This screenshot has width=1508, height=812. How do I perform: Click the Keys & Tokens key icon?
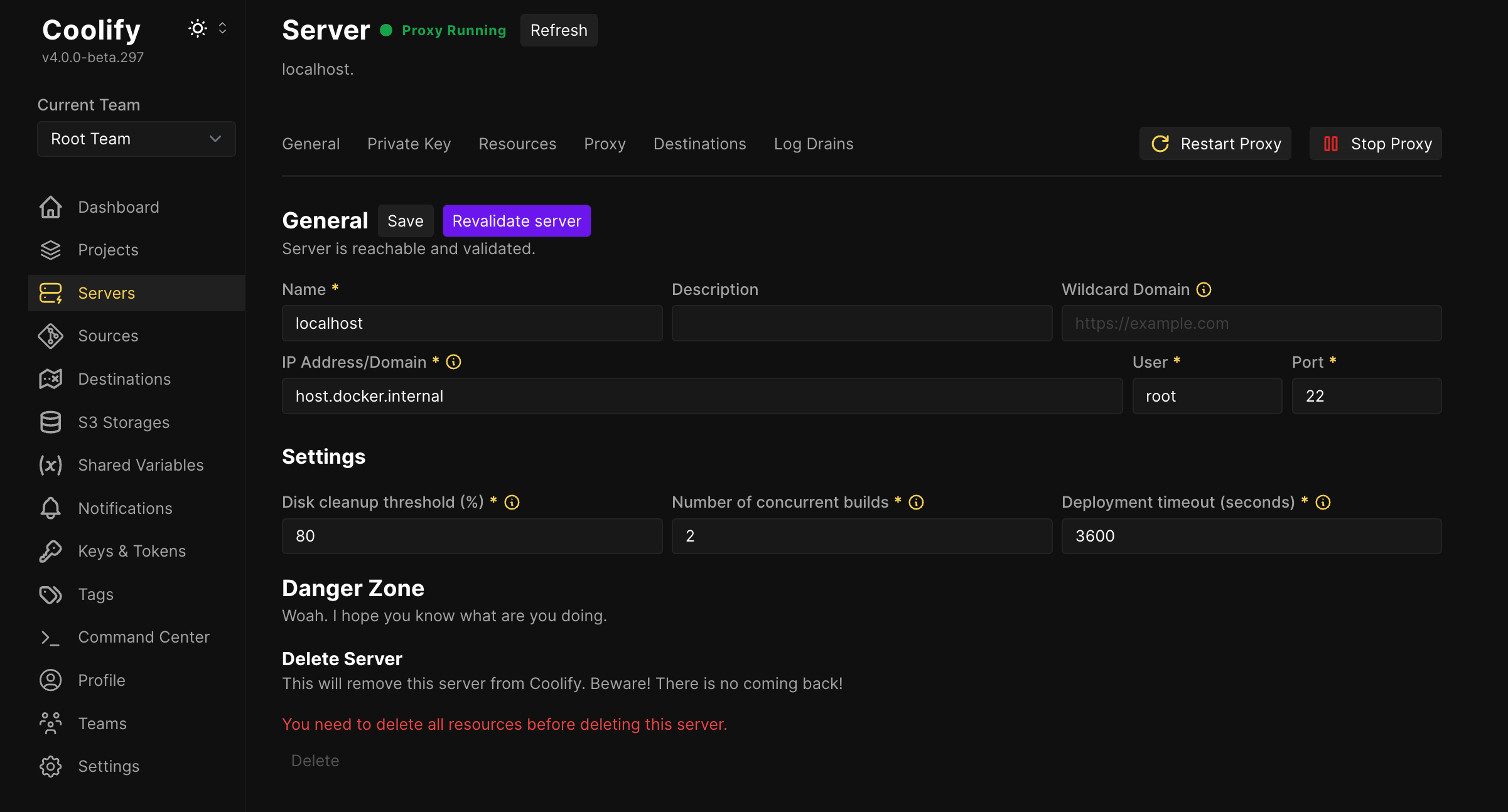click(51, 551)
